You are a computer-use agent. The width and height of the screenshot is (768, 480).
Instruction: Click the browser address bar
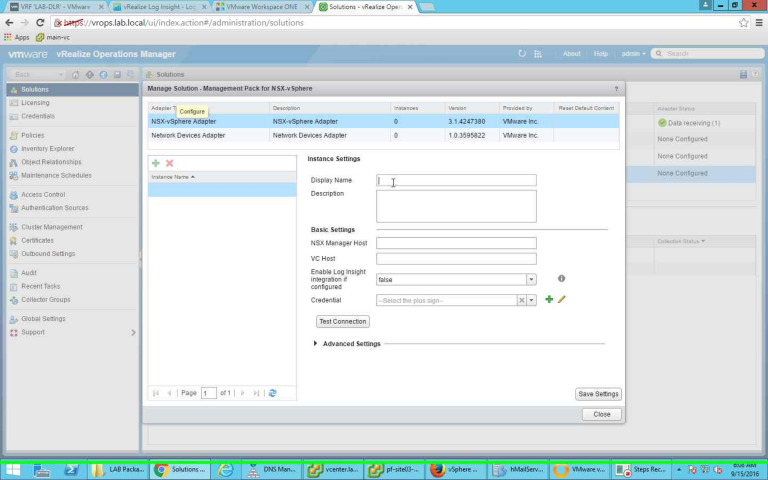[392, 23]
